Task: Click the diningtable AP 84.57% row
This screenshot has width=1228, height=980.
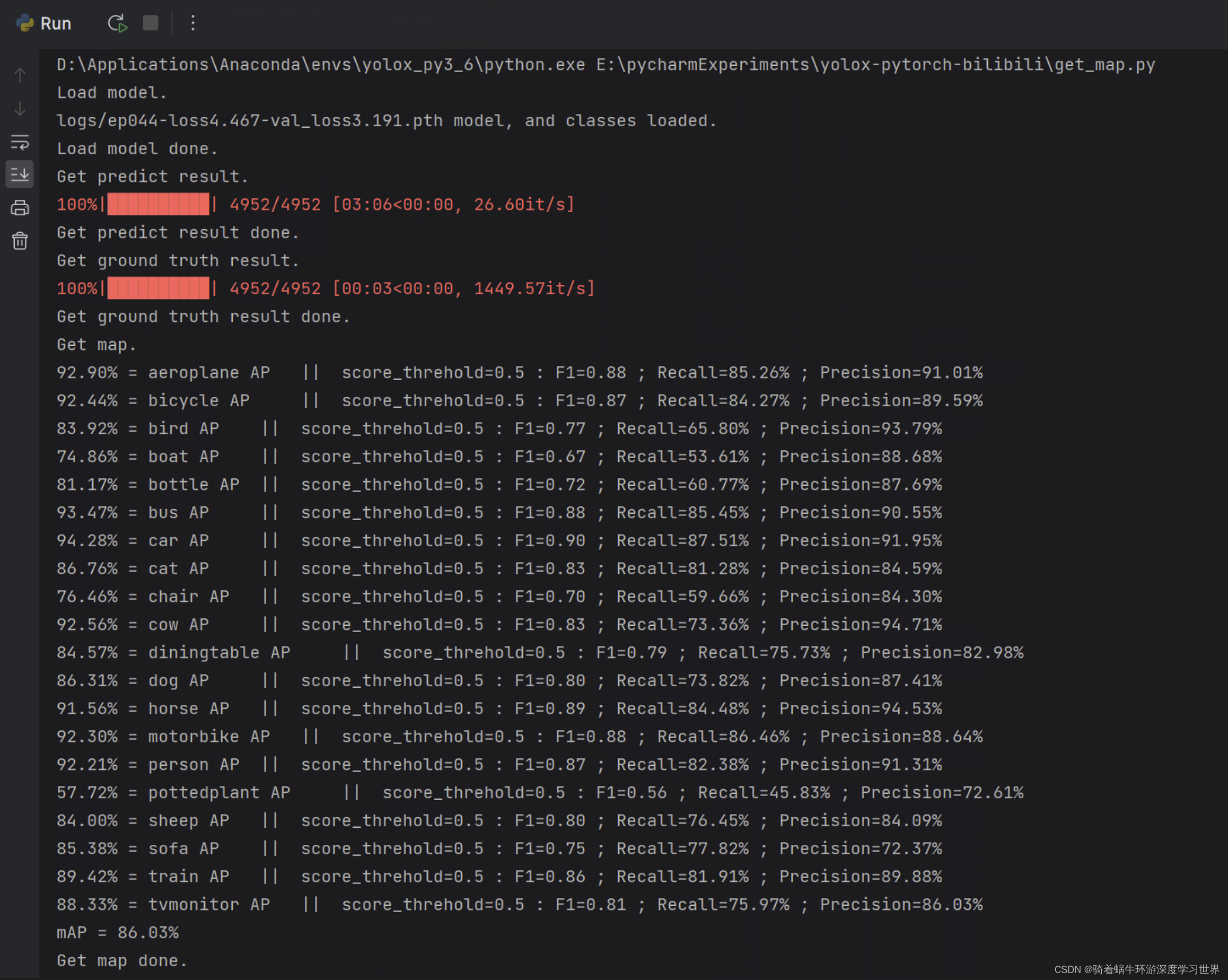Action: click(540, 652)
